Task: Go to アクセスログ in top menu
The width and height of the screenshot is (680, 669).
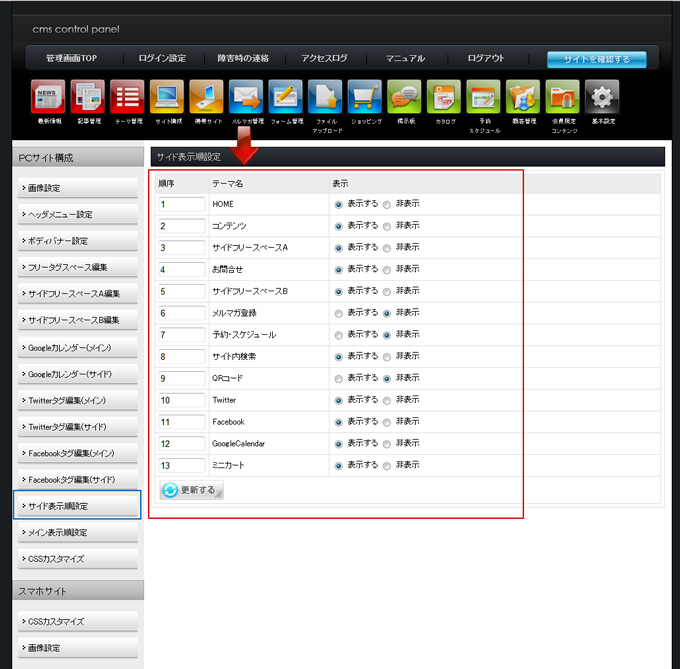Action: [x=324, y=59]
